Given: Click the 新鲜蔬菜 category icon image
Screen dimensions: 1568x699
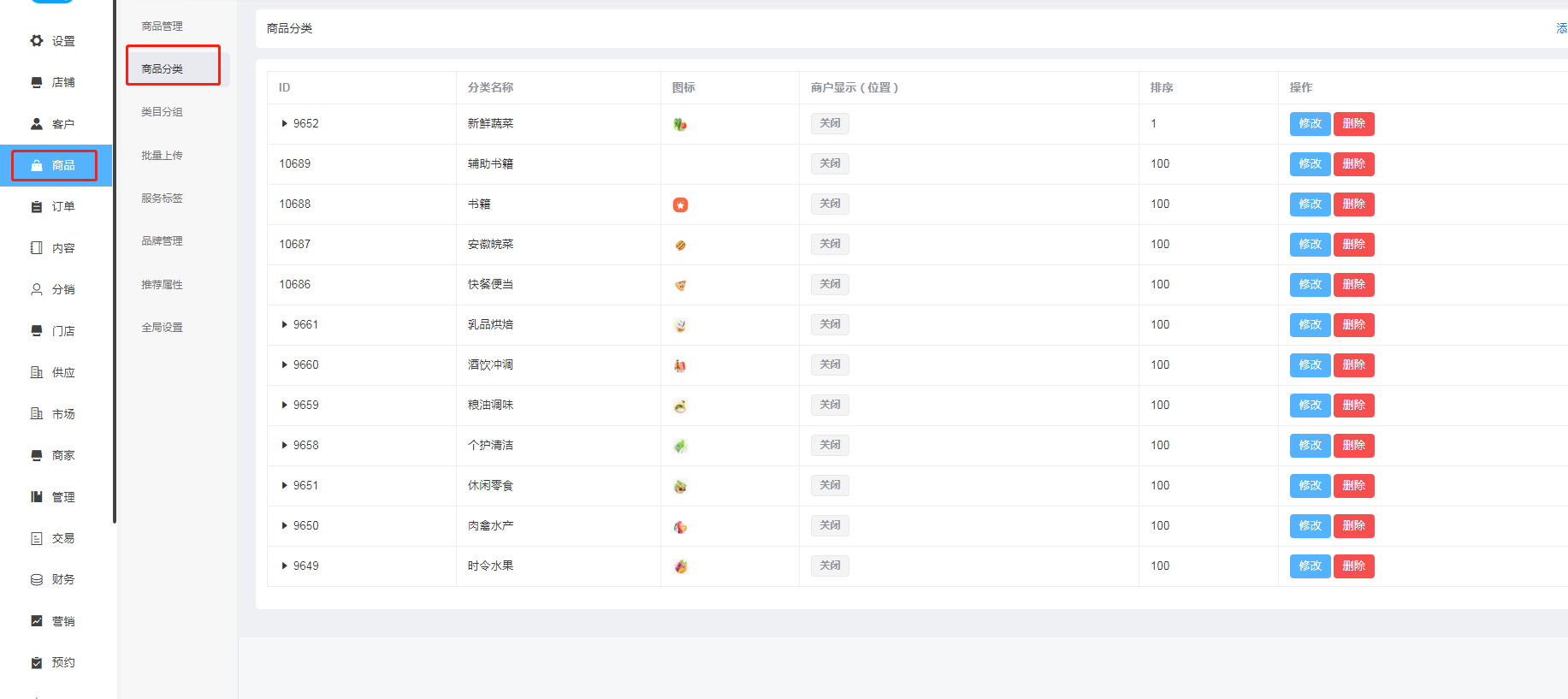Looking at the screenshot, I should pos(680,124).
